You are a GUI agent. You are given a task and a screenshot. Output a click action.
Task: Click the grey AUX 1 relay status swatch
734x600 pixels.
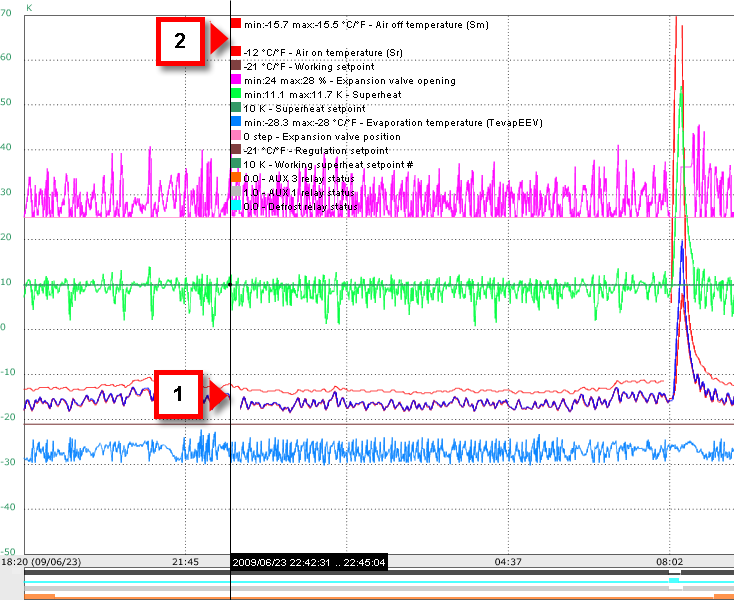coord(236,192)
